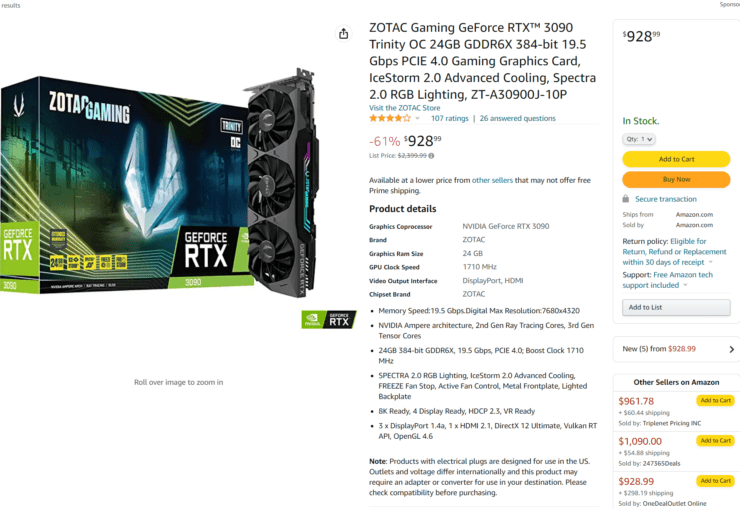740x509 pixels.
Task: Click the Add to List button
Action: coord(676,307)
